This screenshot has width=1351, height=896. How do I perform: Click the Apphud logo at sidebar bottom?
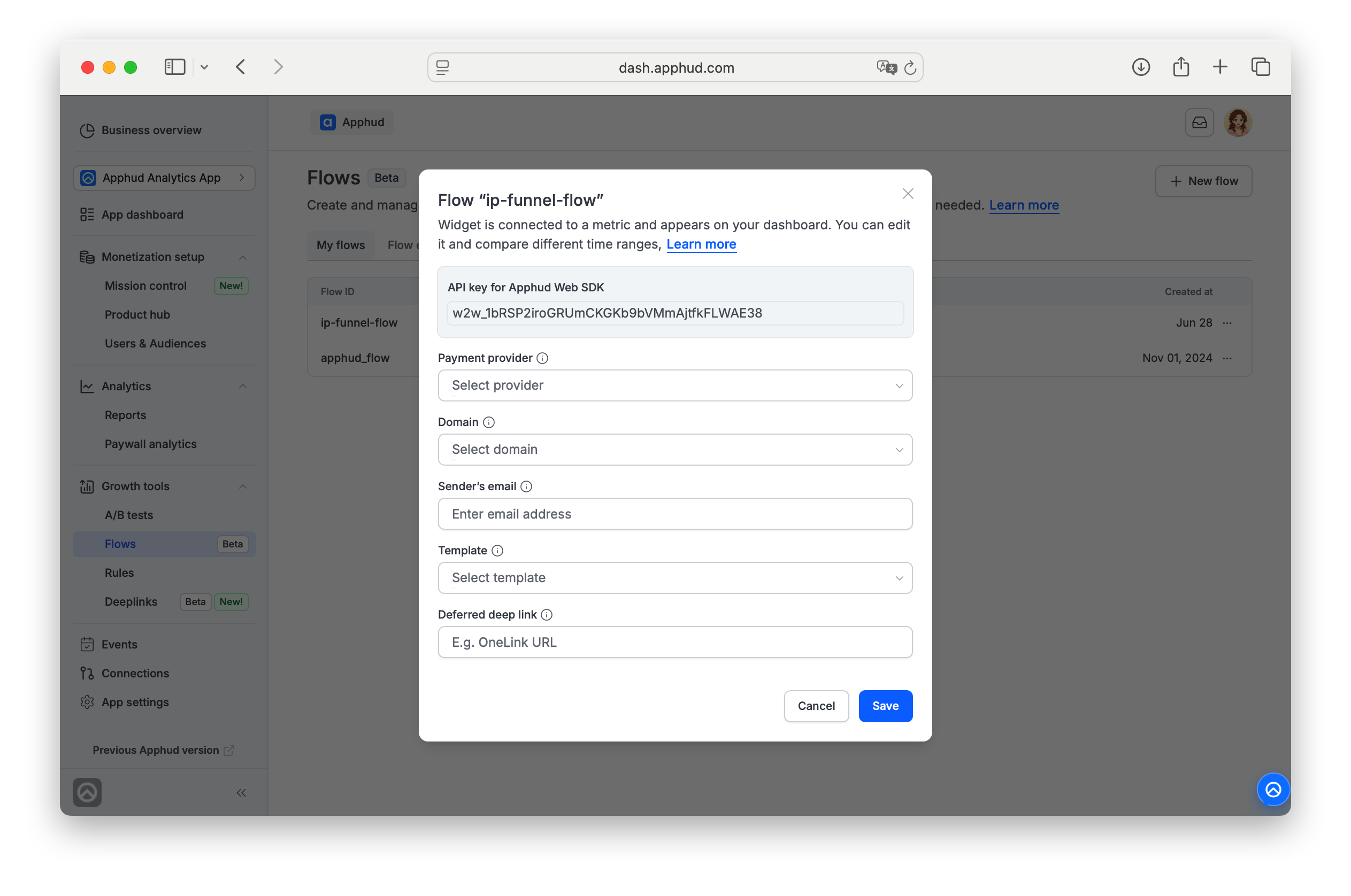point(87,793)
